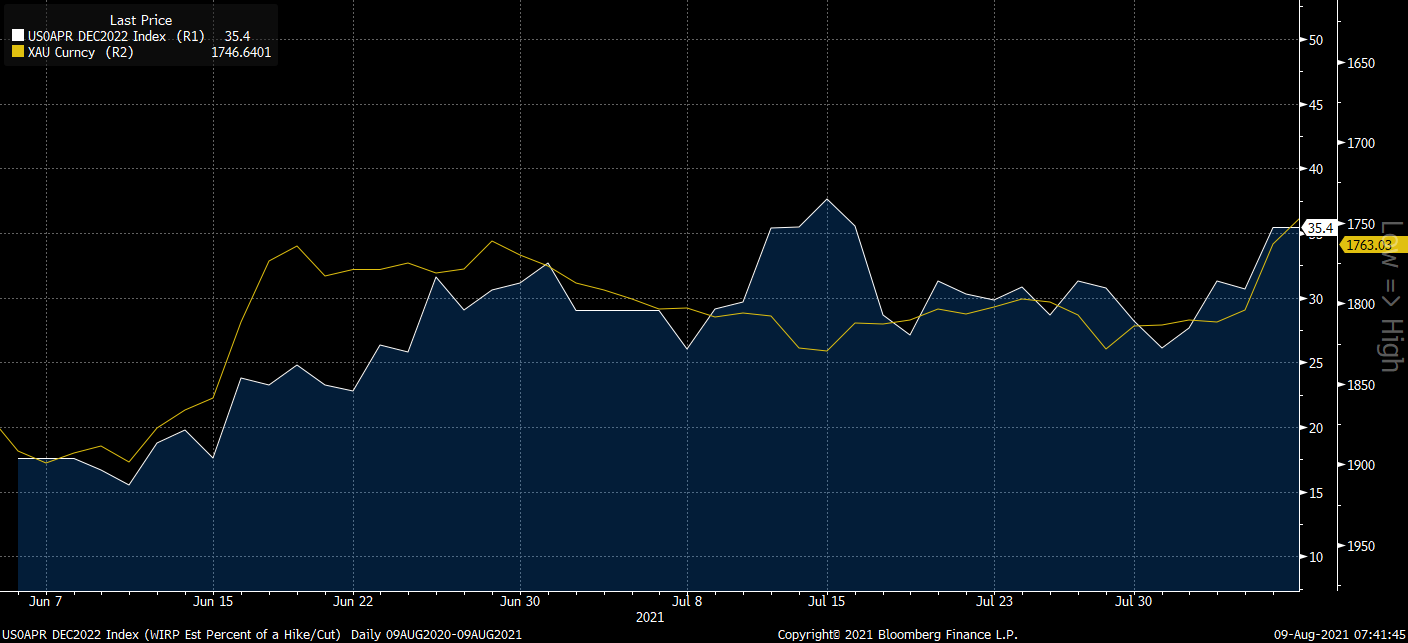Image resolution: width=1408 pixels, height=643 pixels.
Task: Click the yellow 1763.03 axis price tag
Action: [x=1371, y=245]
